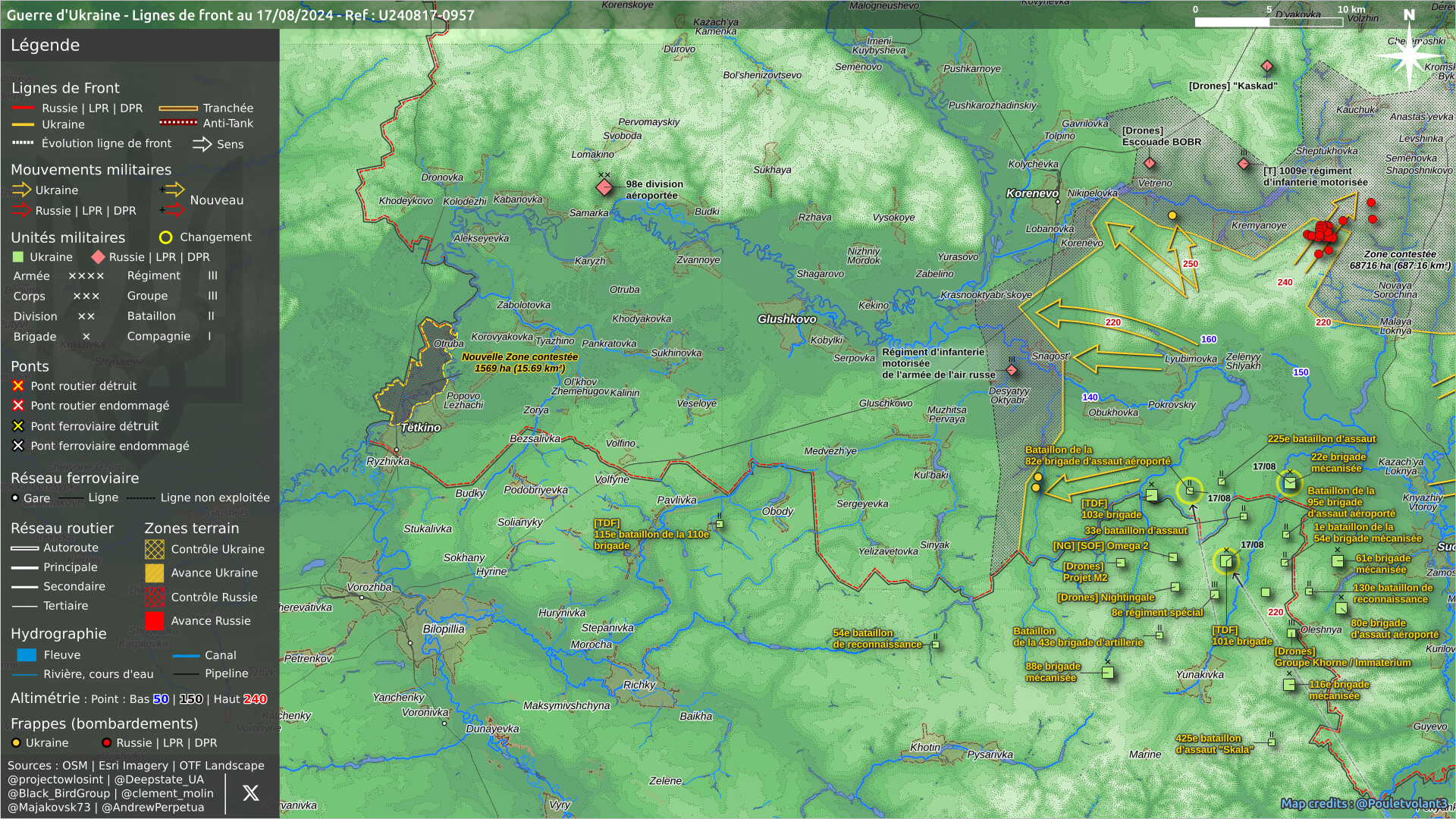
Task: Click the Contrôle Ukraine hatched swatch
Action: pyautogui.click(x=155, y=549)
